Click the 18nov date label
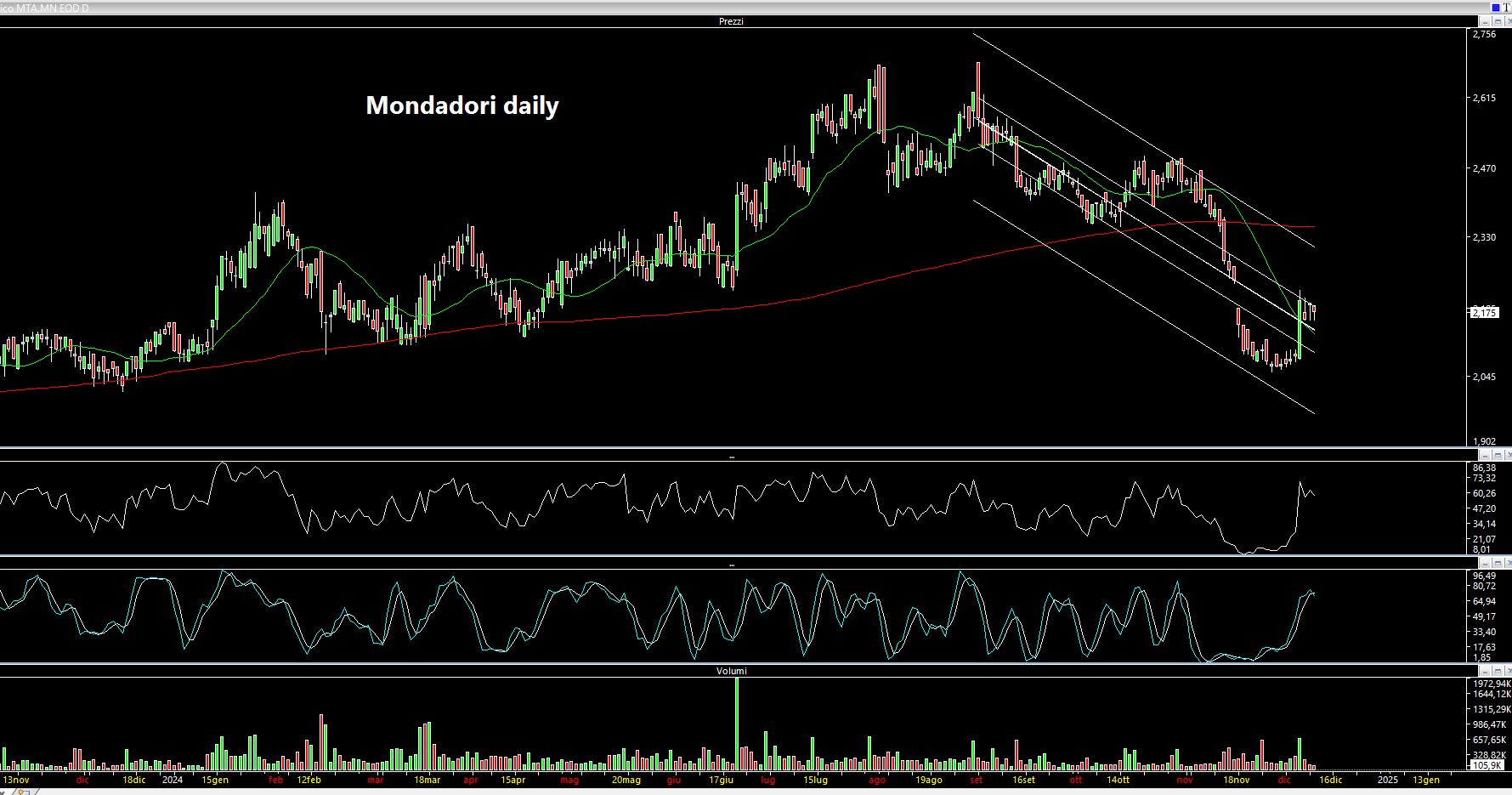The width and height of the screenshot is (1512, 795). (1237, 780)
